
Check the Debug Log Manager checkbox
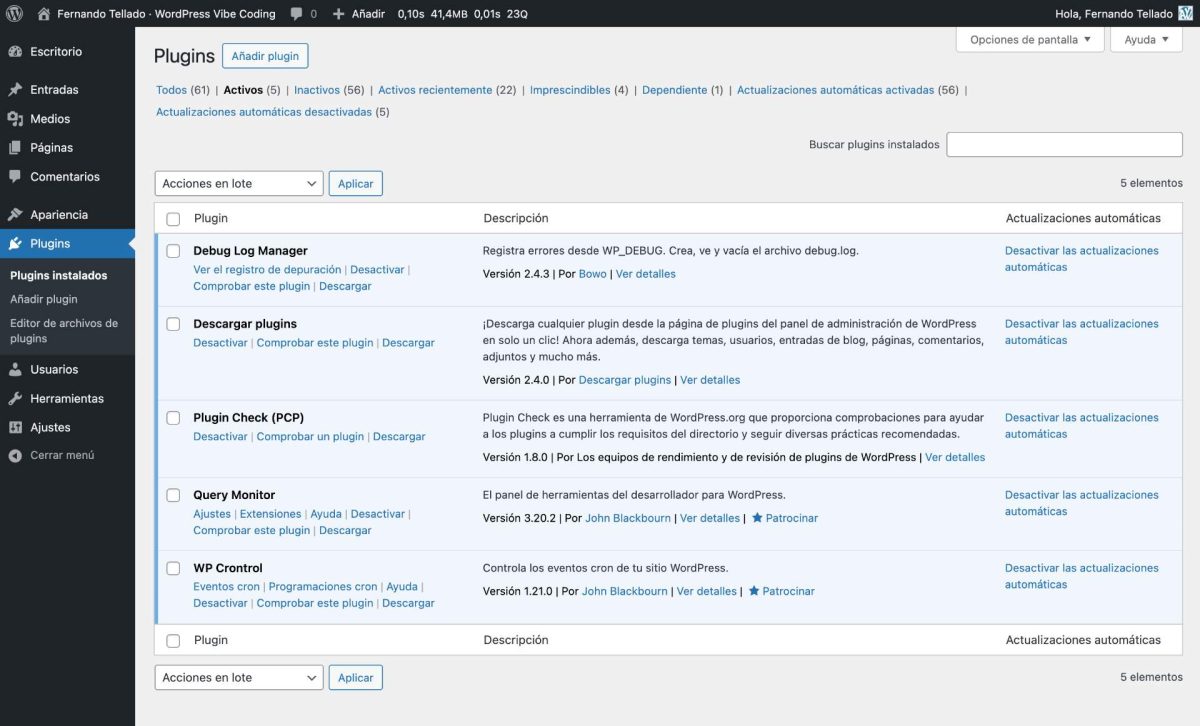(173, 250)
